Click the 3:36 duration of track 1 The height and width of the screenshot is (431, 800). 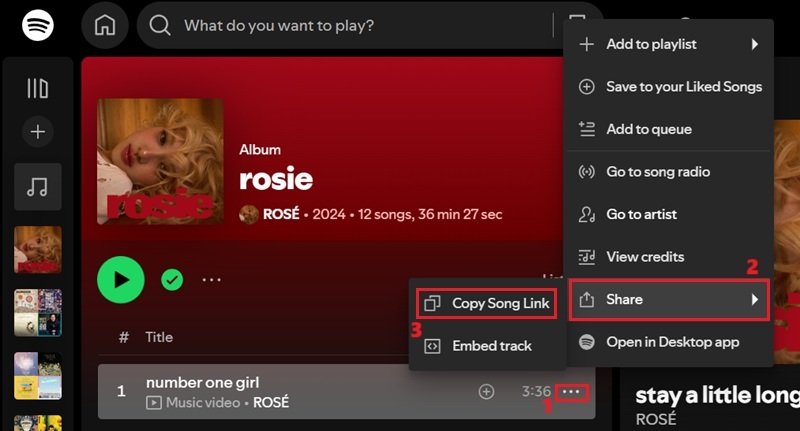[536, 391]
